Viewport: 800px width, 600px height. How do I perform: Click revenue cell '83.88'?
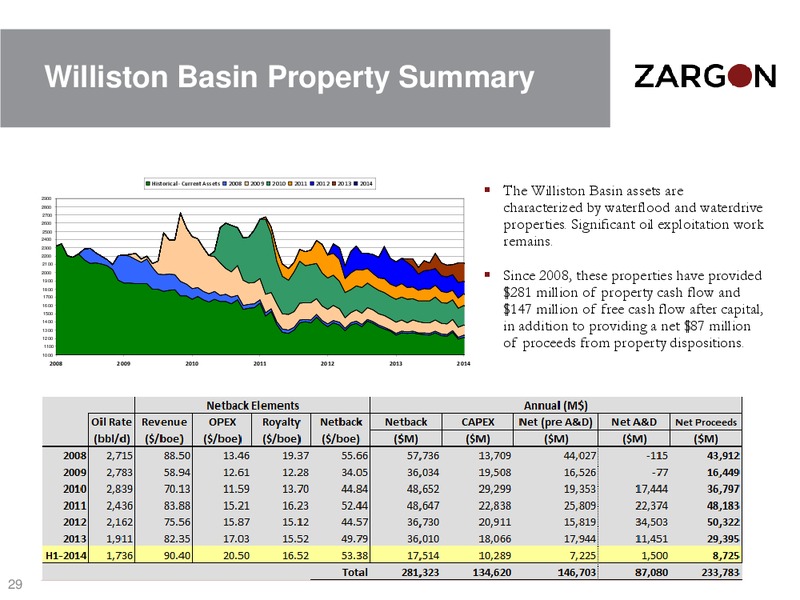click(177, 505)
